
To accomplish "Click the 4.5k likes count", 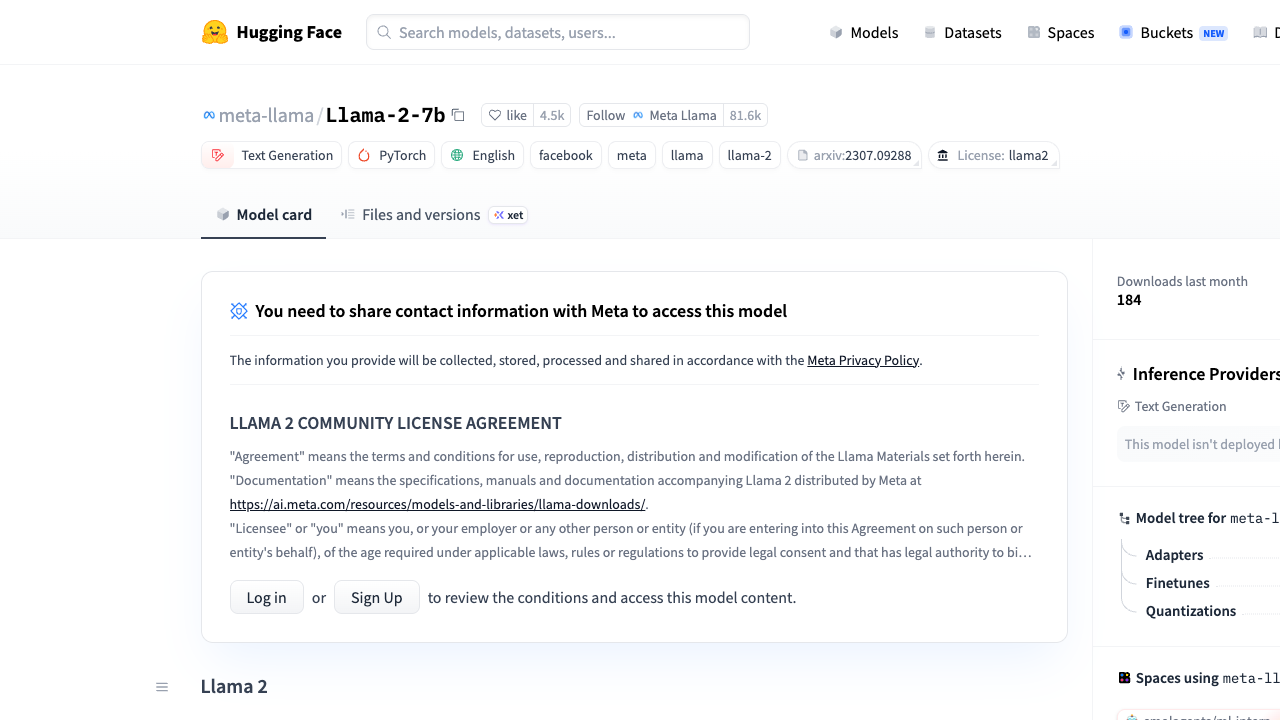I will click(x=552, y=115).
